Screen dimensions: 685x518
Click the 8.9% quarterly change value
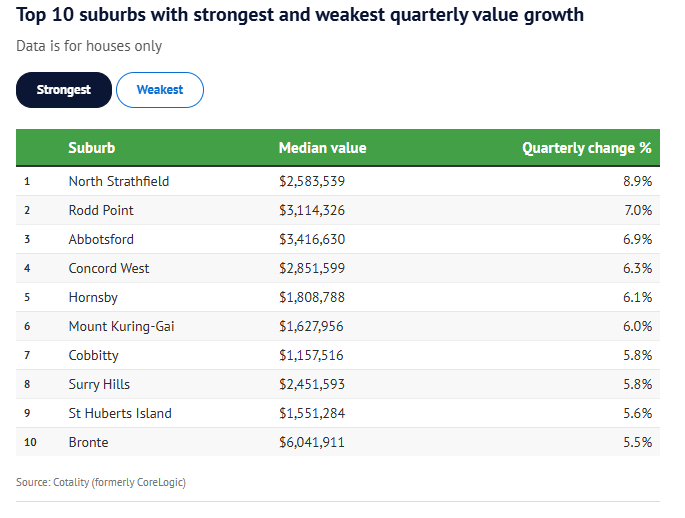pos(637,181)
